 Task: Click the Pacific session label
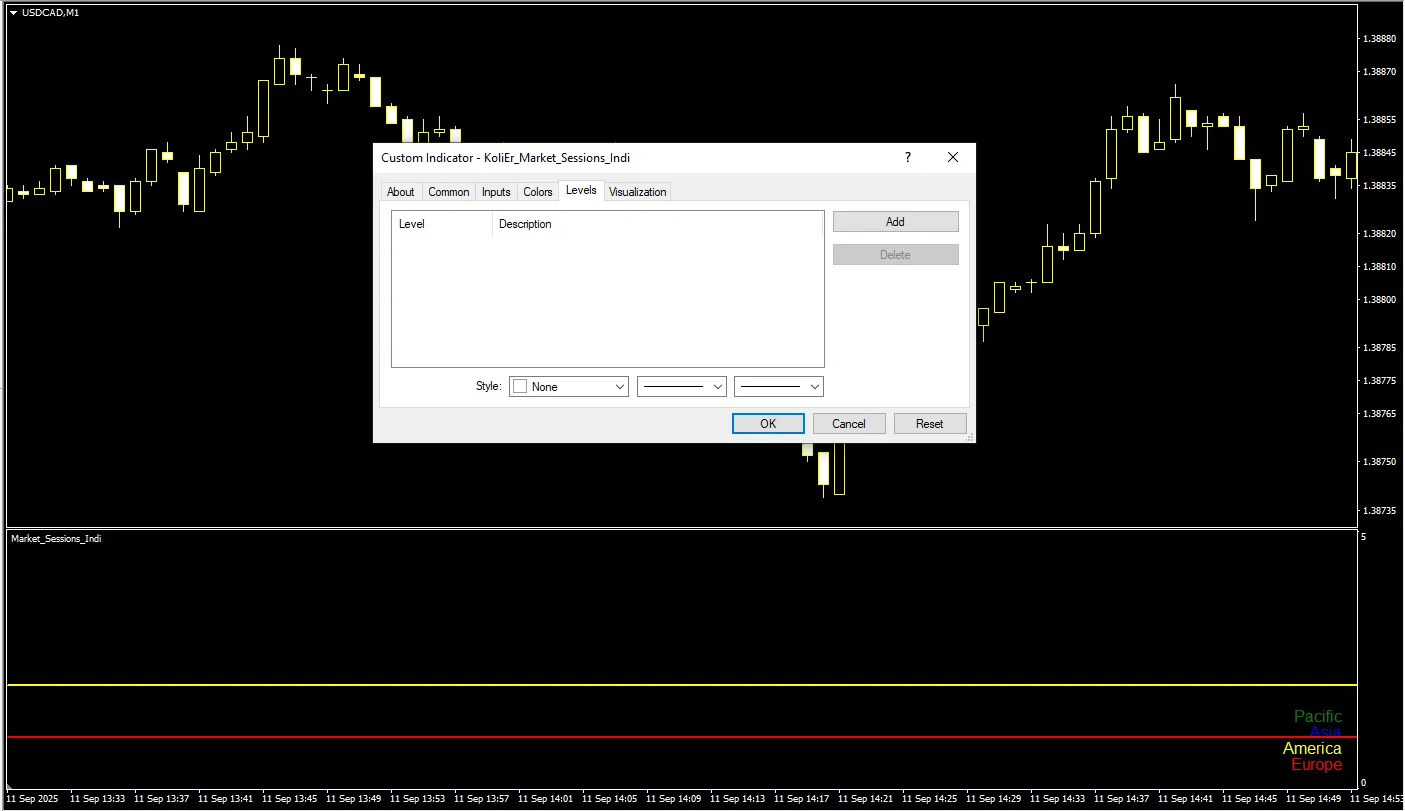(x=1318, y=716)
